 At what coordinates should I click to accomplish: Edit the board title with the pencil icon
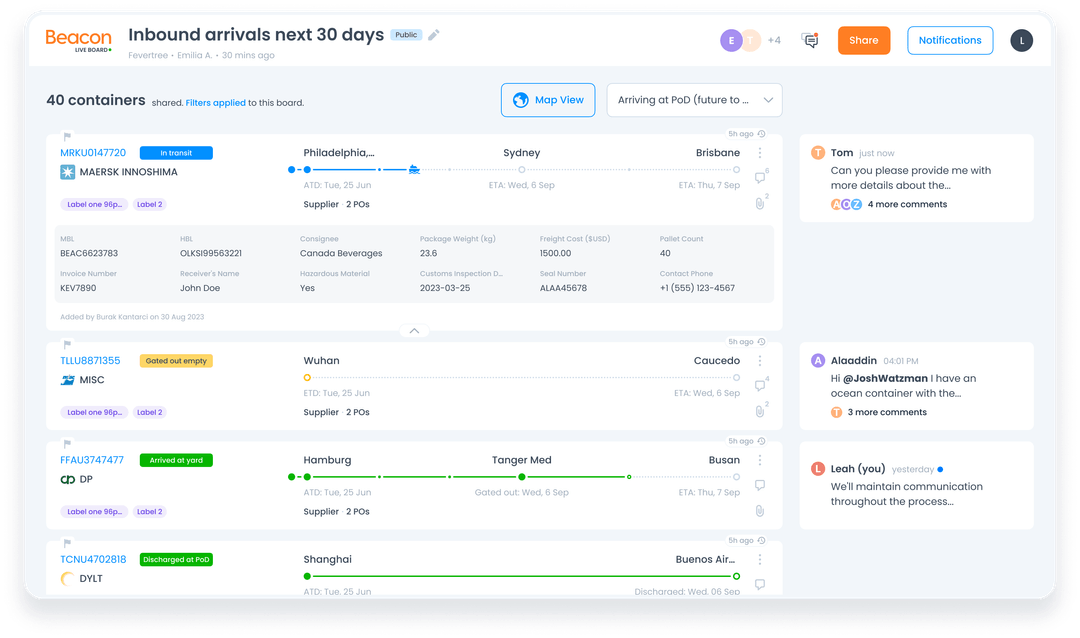point(434,34)
